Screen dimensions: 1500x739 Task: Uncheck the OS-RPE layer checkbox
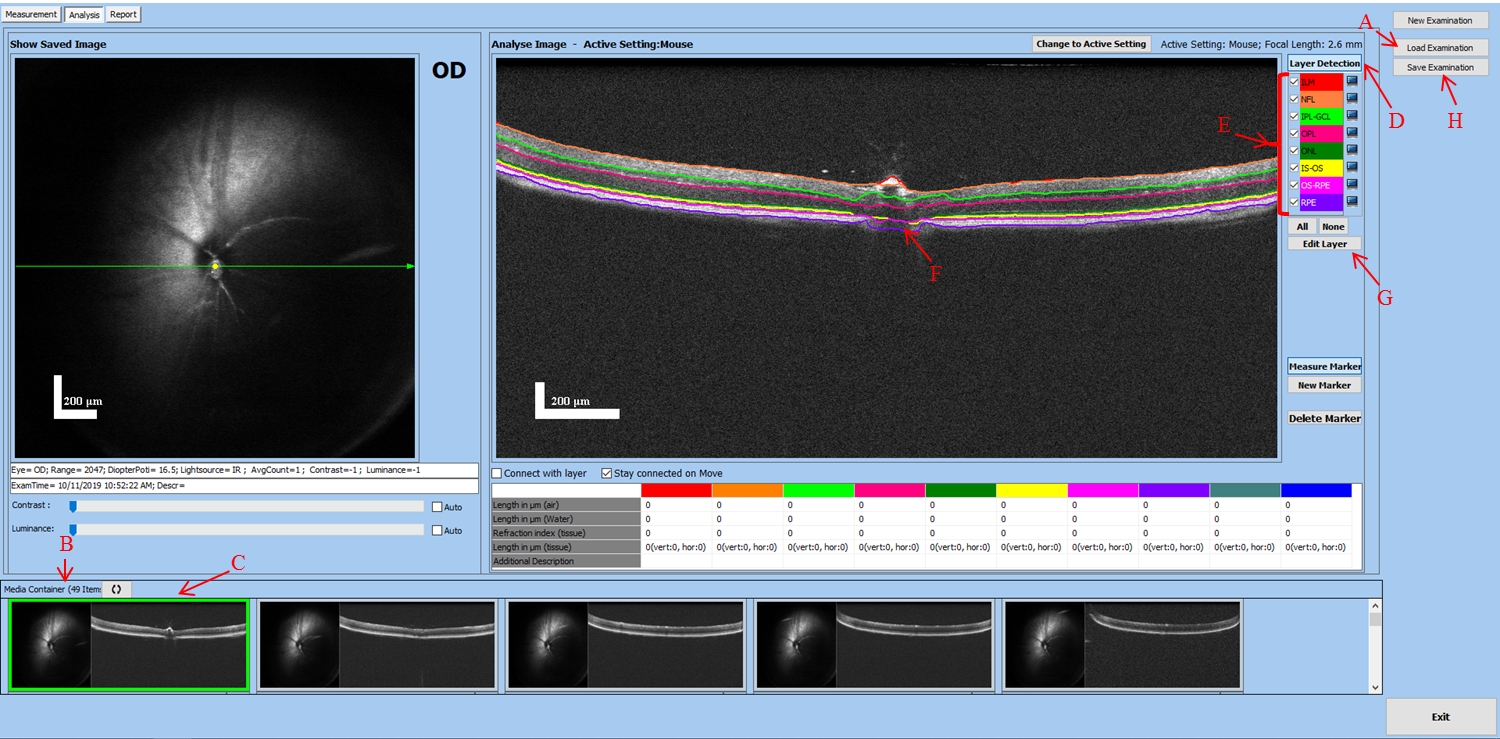(1294, 185)
